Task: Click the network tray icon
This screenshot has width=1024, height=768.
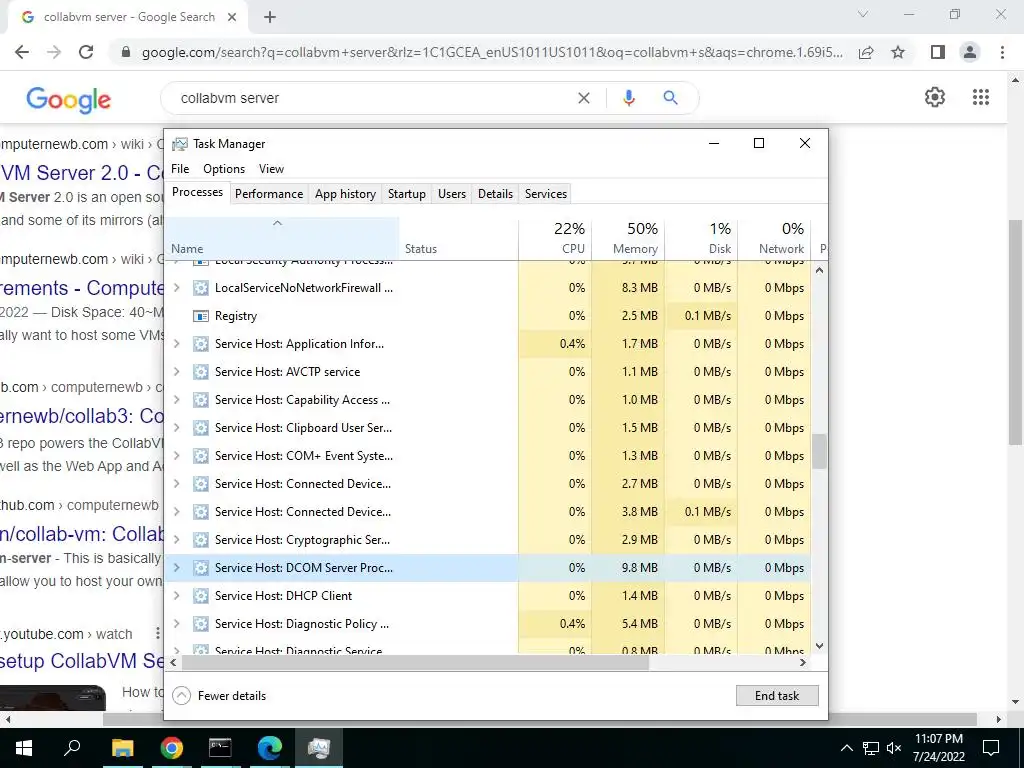Action: click(871, 748)
